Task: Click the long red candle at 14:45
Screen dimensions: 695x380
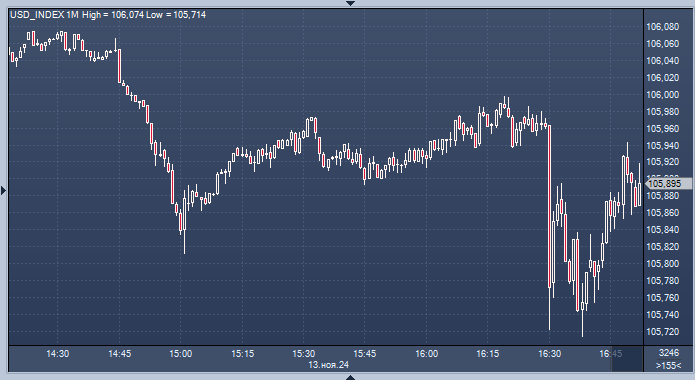Action: (x=119, y=66)
